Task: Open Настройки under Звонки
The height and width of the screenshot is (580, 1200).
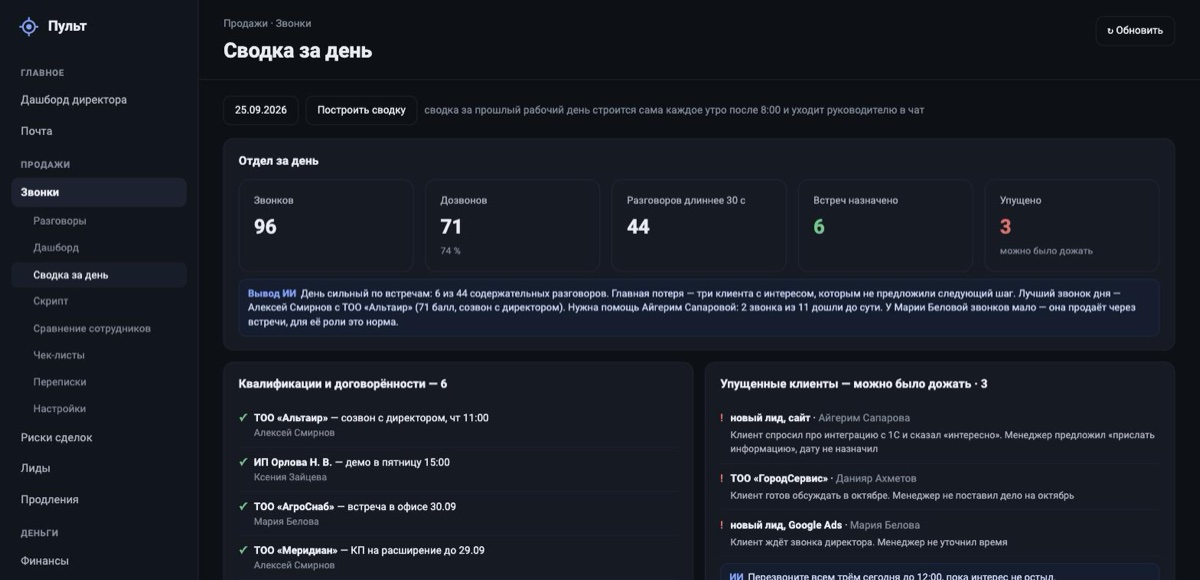Action: 60,409
